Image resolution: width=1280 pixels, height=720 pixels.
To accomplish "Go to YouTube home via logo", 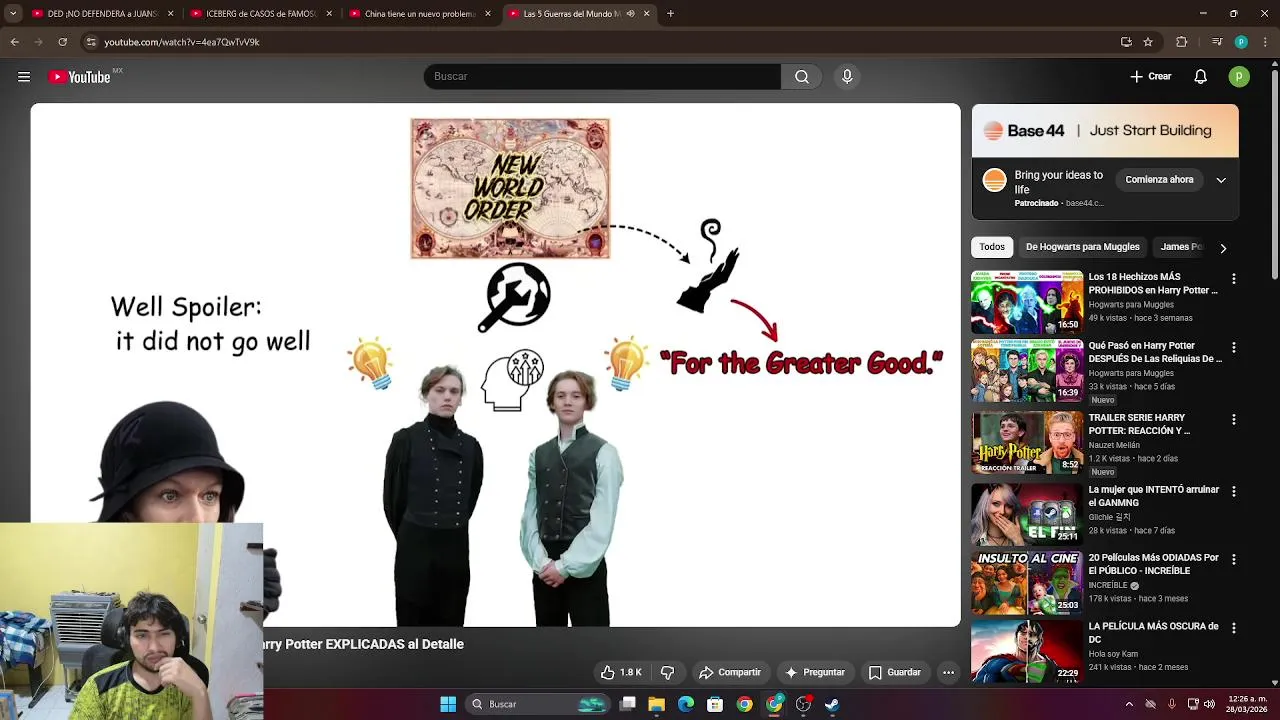I will [80, 77].
